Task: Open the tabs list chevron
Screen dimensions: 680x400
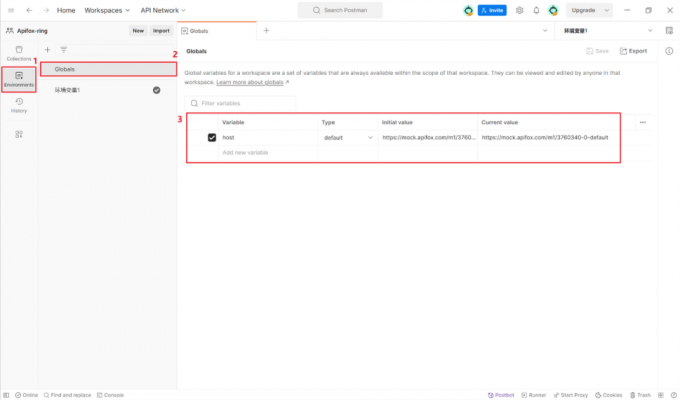Action: [x=545, y=30]
